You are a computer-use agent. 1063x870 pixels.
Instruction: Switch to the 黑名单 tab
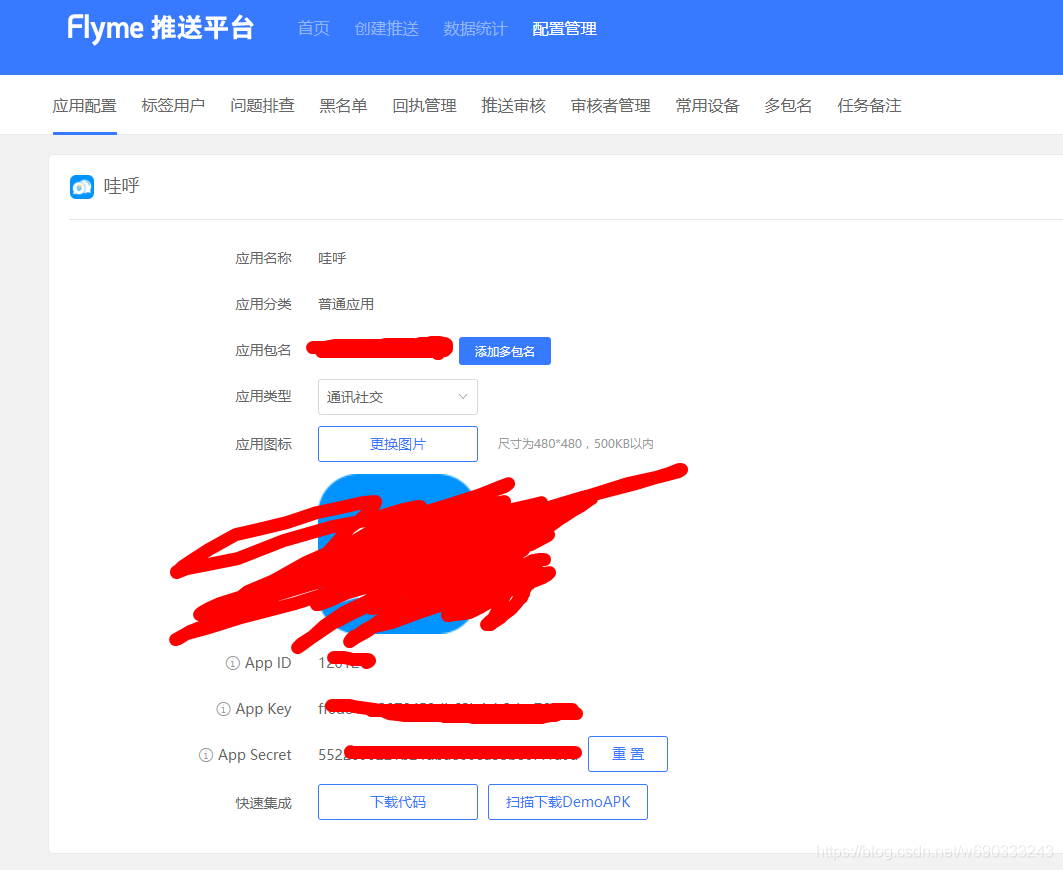(344, 106)
